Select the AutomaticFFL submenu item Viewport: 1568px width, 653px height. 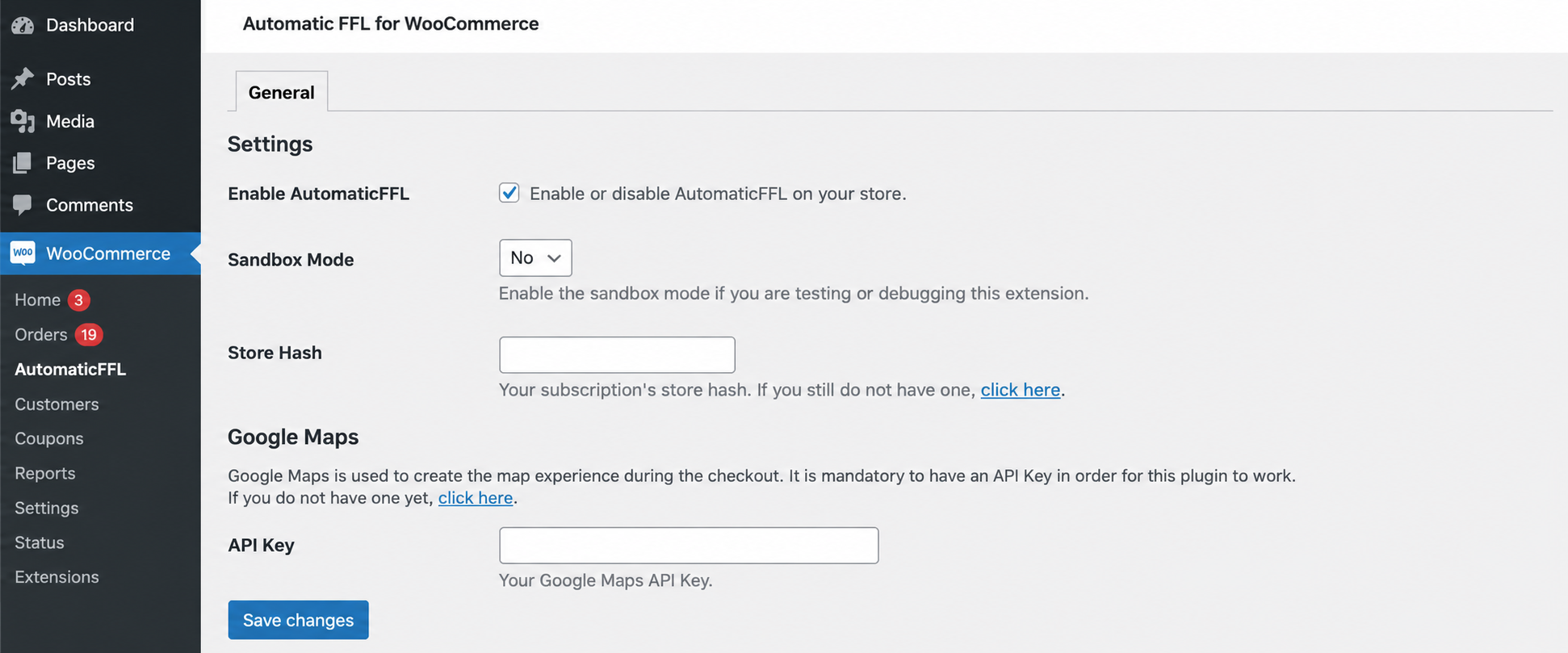click(x=70, y=369)
